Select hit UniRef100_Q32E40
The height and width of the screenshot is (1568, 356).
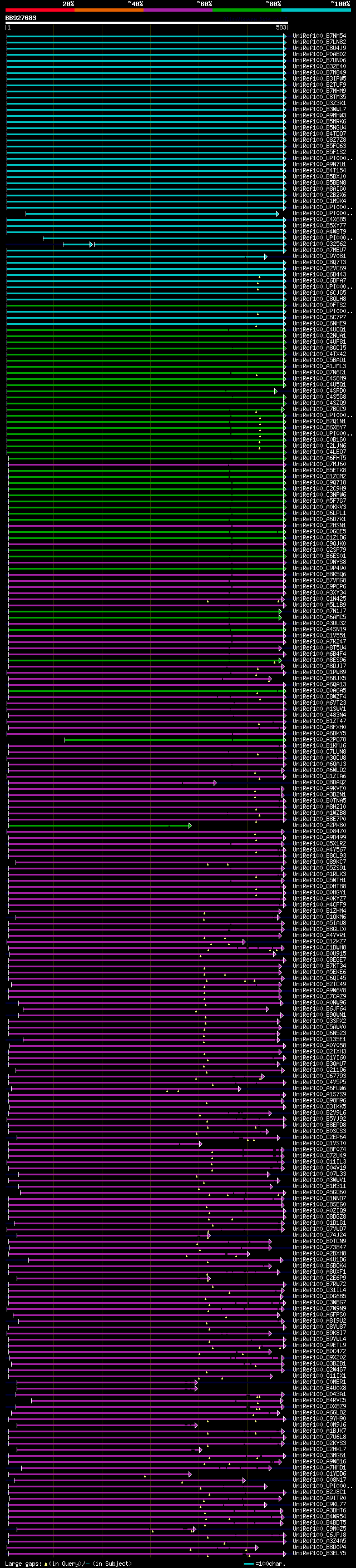click(x=319, y=66)
